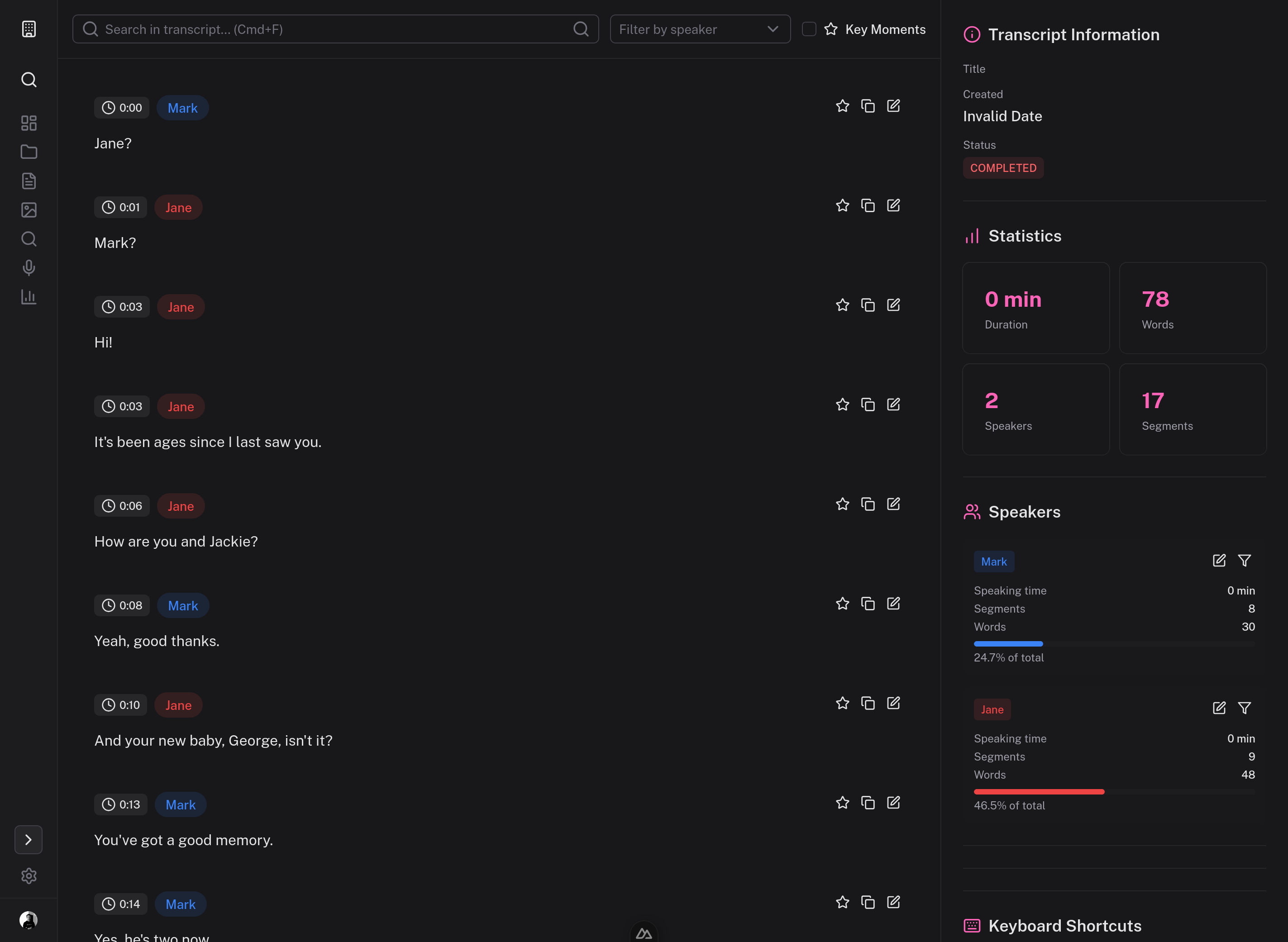Click the image gallery sidebar icon

pyautogui.click(x=29, y=210)
